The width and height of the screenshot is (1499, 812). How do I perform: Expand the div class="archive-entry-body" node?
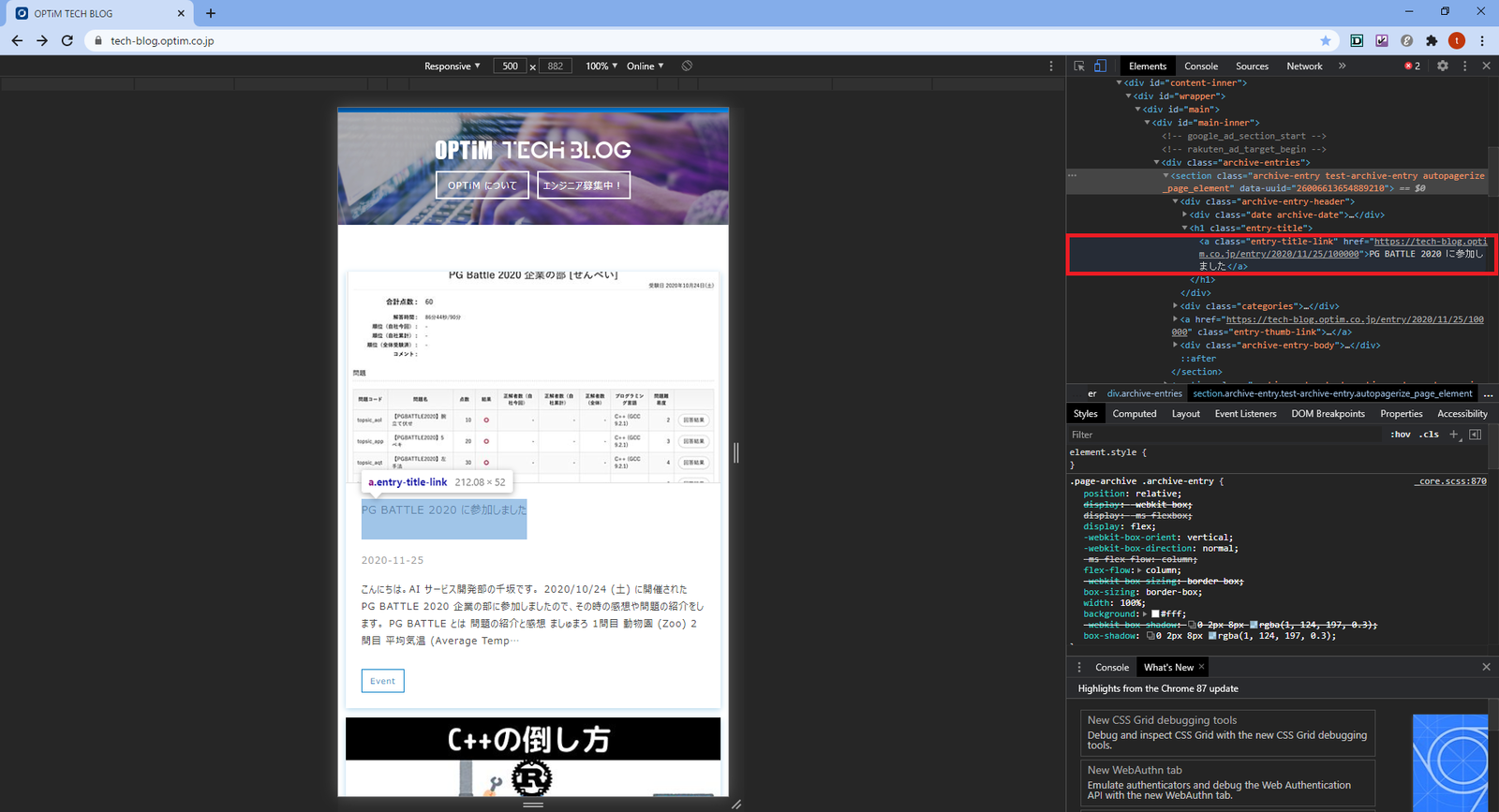[1175, 345]
